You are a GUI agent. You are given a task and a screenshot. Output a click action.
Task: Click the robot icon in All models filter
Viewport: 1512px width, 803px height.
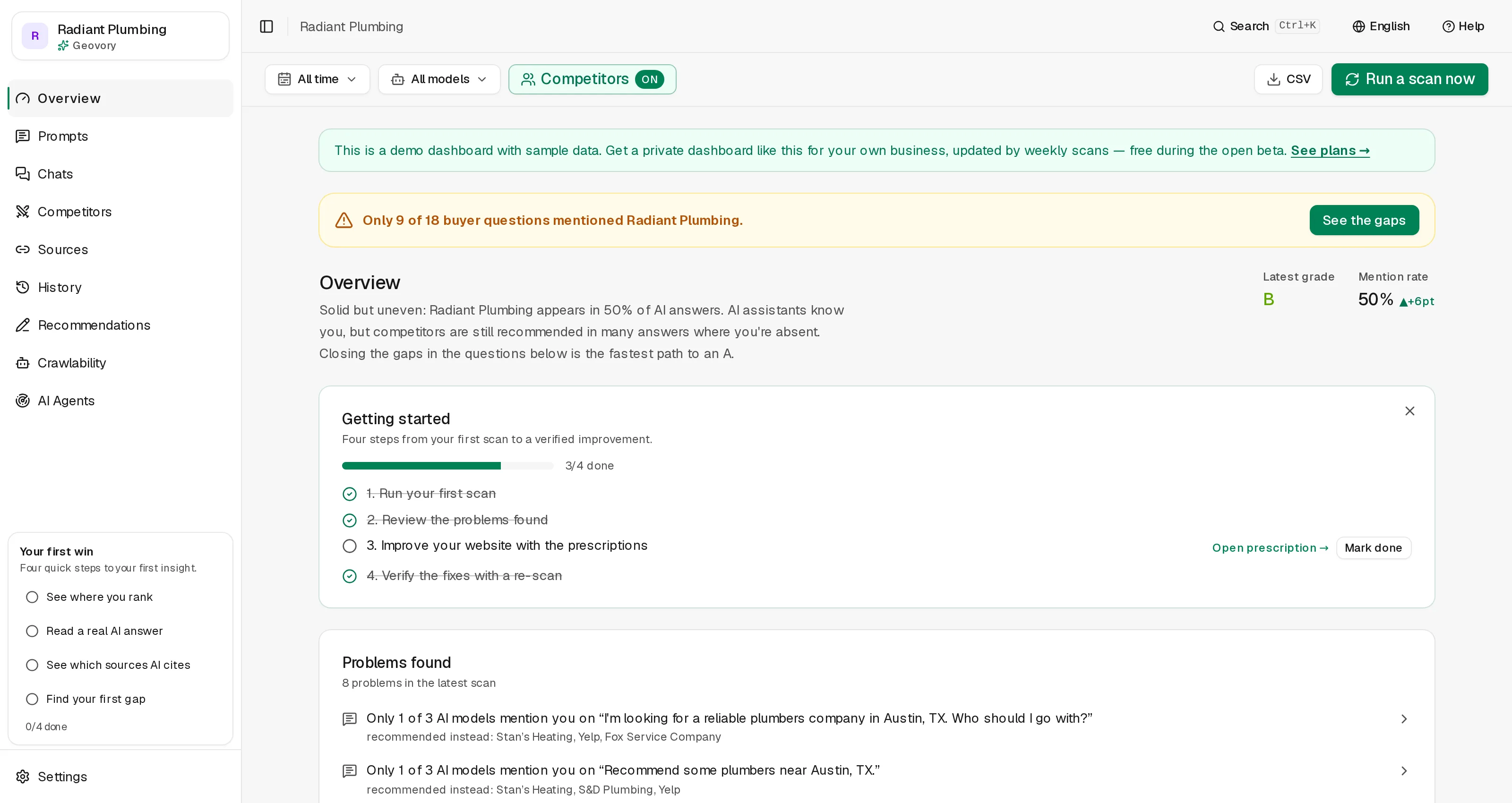(x=398, y=79)
